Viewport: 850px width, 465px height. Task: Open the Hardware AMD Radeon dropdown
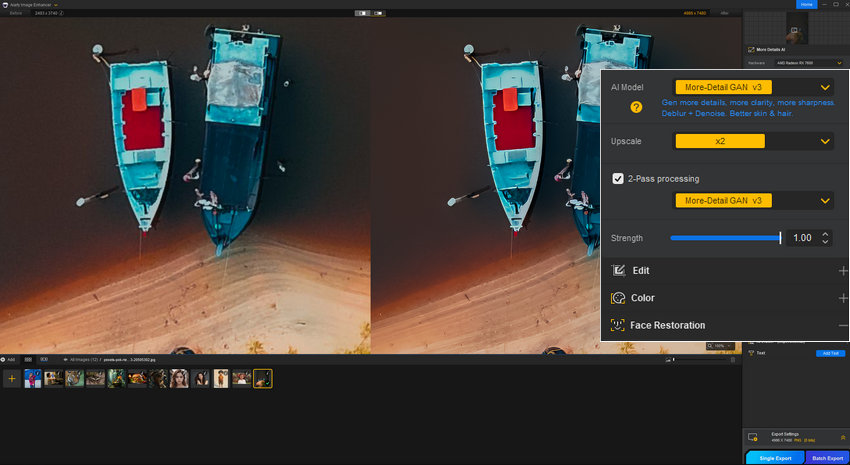[x=808, y=63]
